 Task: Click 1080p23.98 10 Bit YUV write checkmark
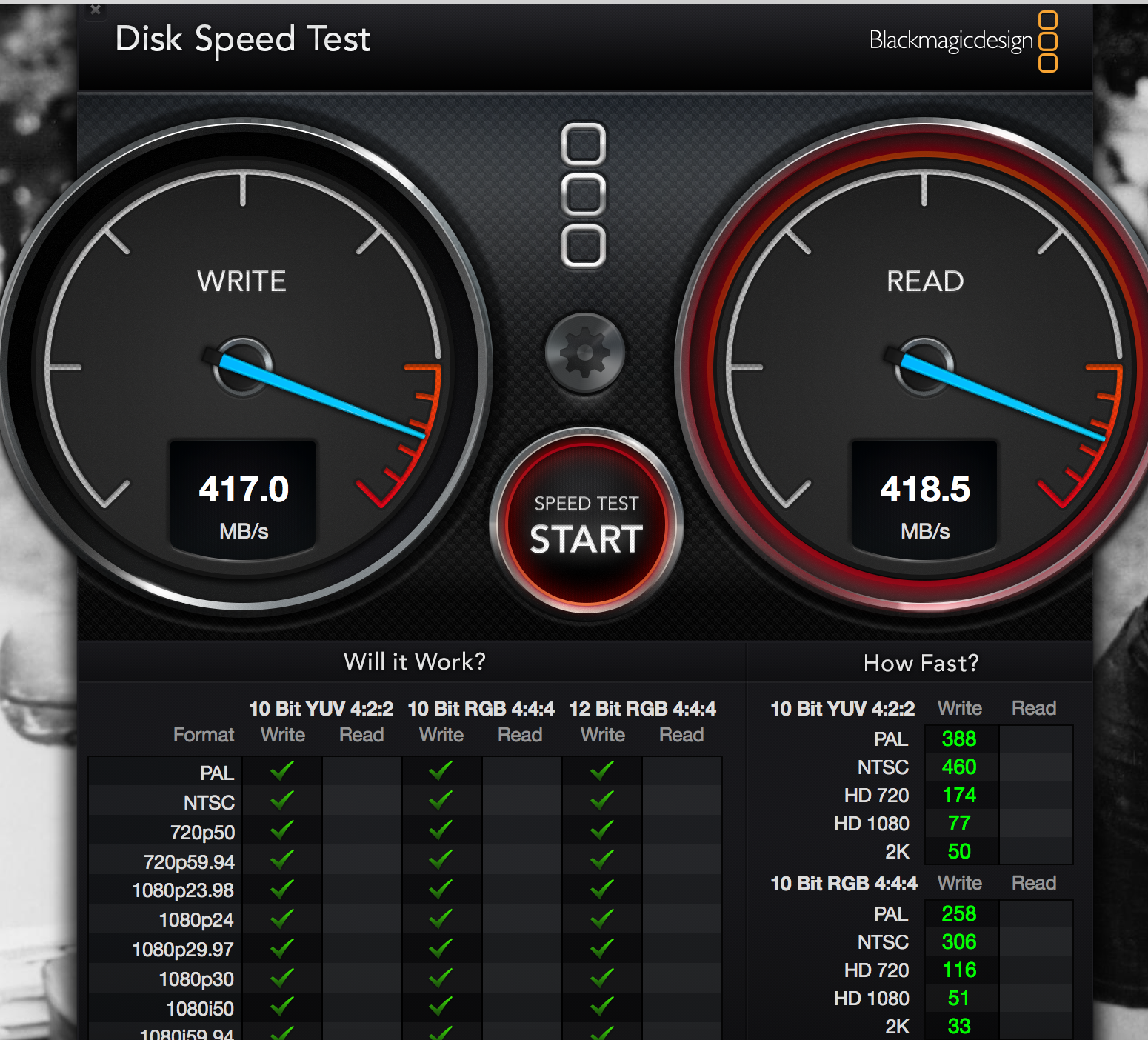282,889
